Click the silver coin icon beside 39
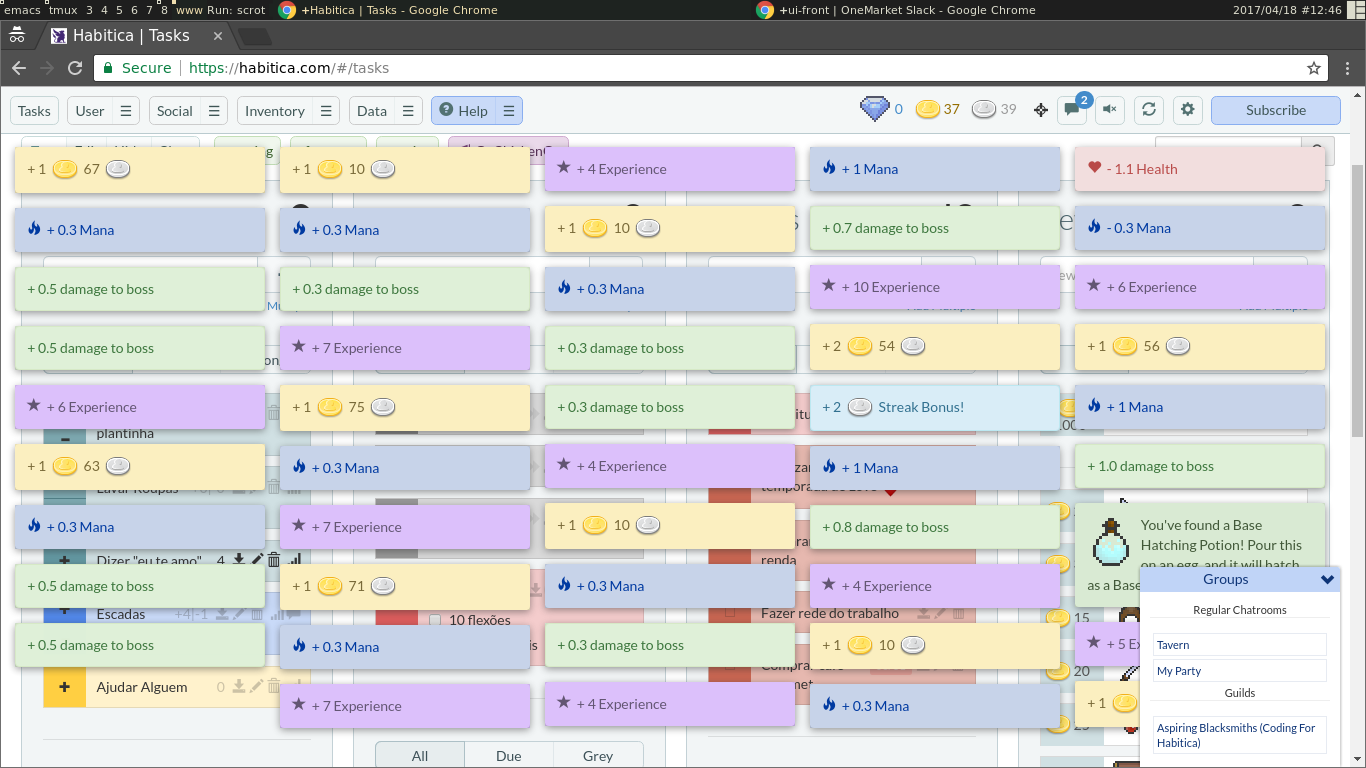1366x768 pixels. point(984,109)
